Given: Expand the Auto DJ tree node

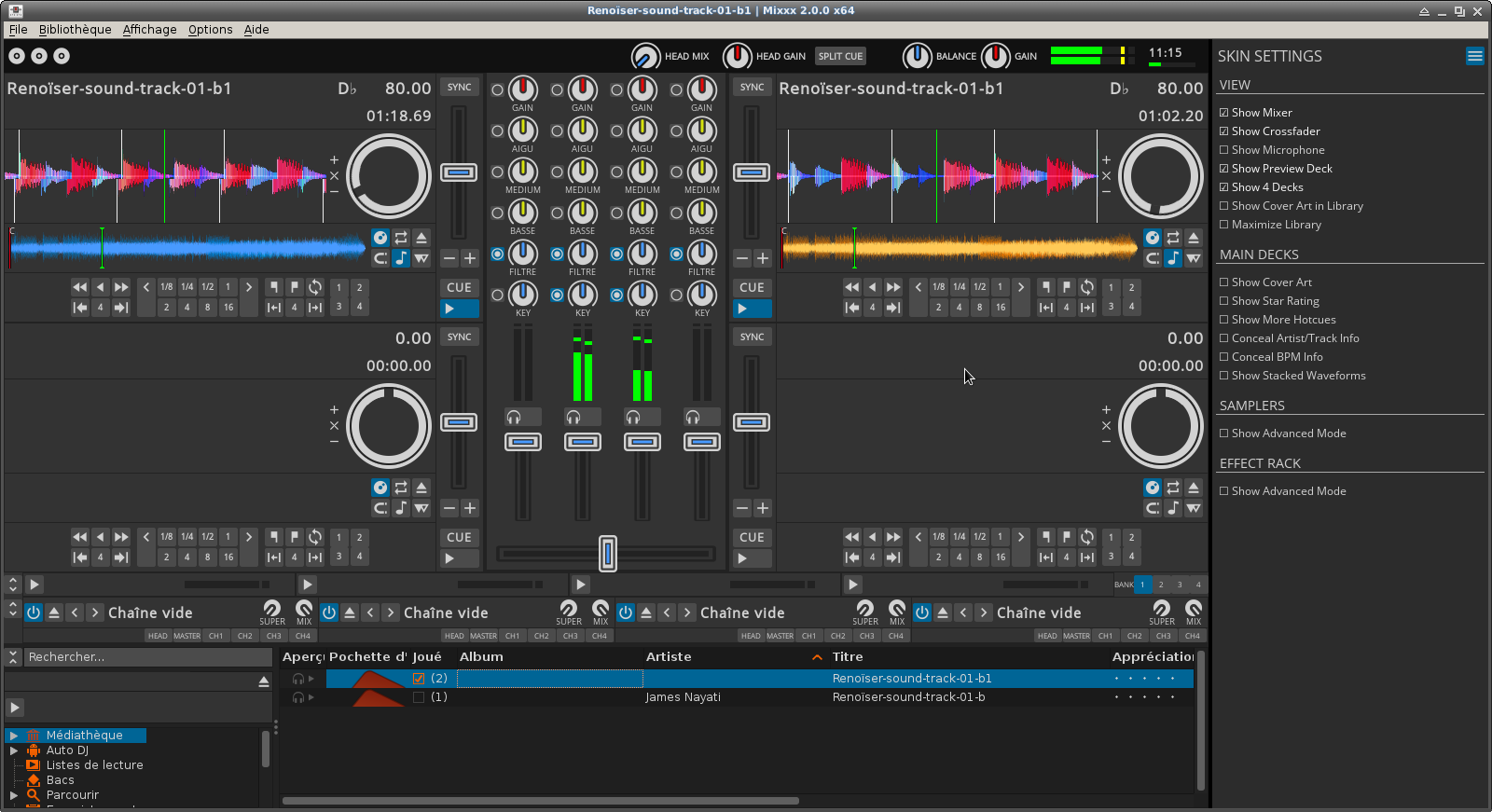Looking at the screenshot, I should (x=14, y=750).
